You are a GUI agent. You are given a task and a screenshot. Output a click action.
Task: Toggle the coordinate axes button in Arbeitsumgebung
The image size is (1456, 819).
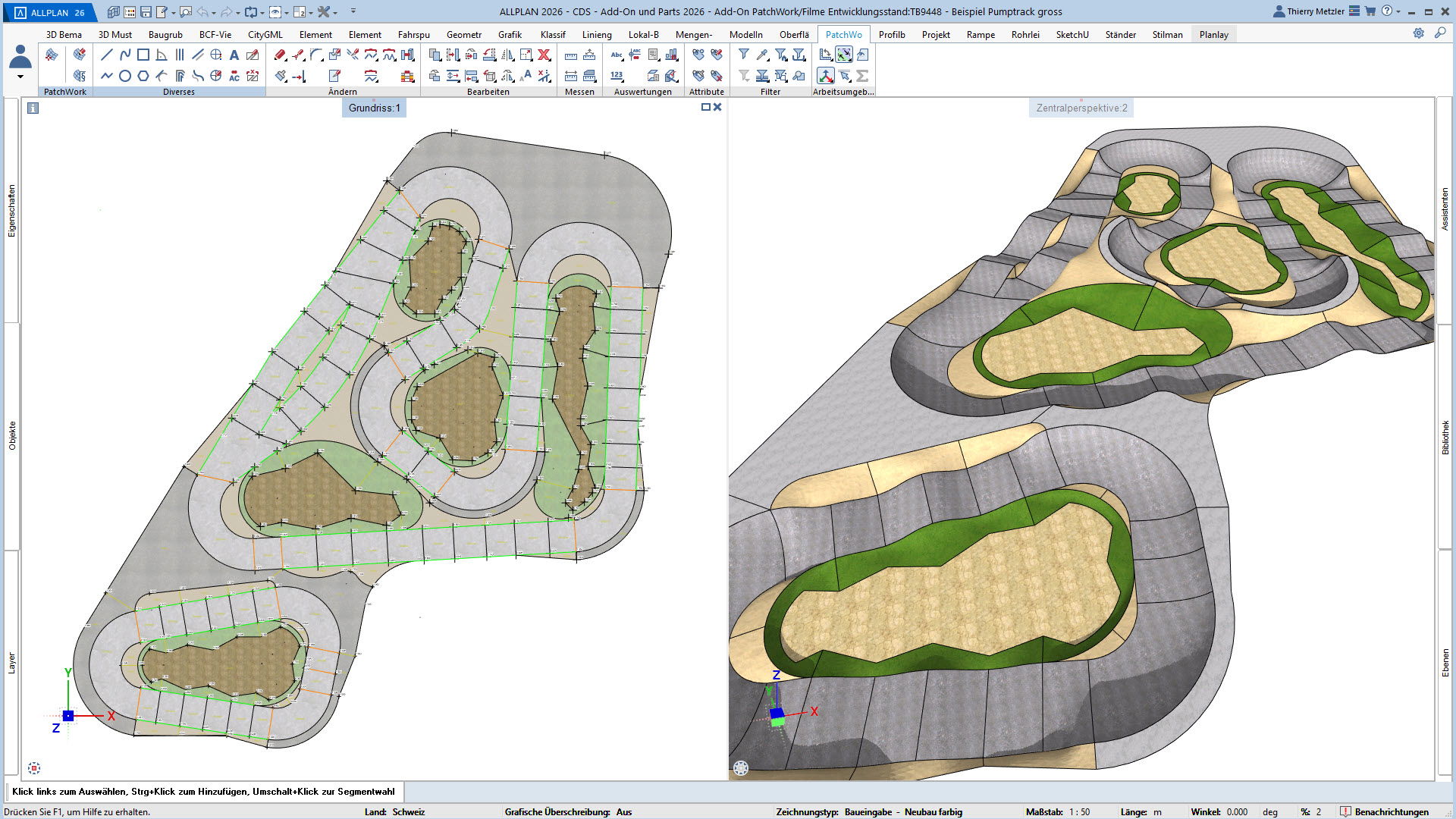(x=825, y=76)
